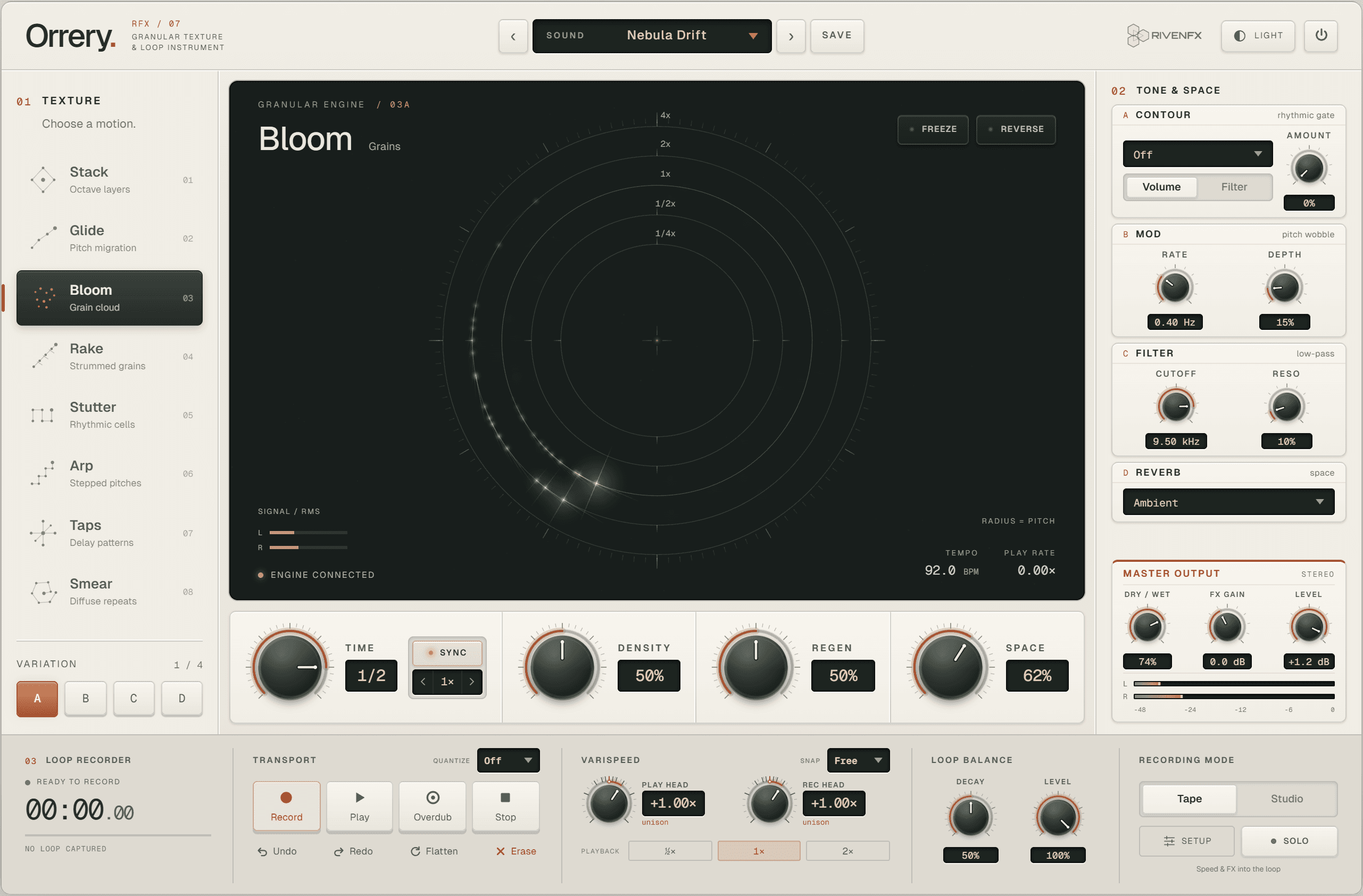
Task: Decrease sync multiplier with left chevron
Action: coord(423,681)
